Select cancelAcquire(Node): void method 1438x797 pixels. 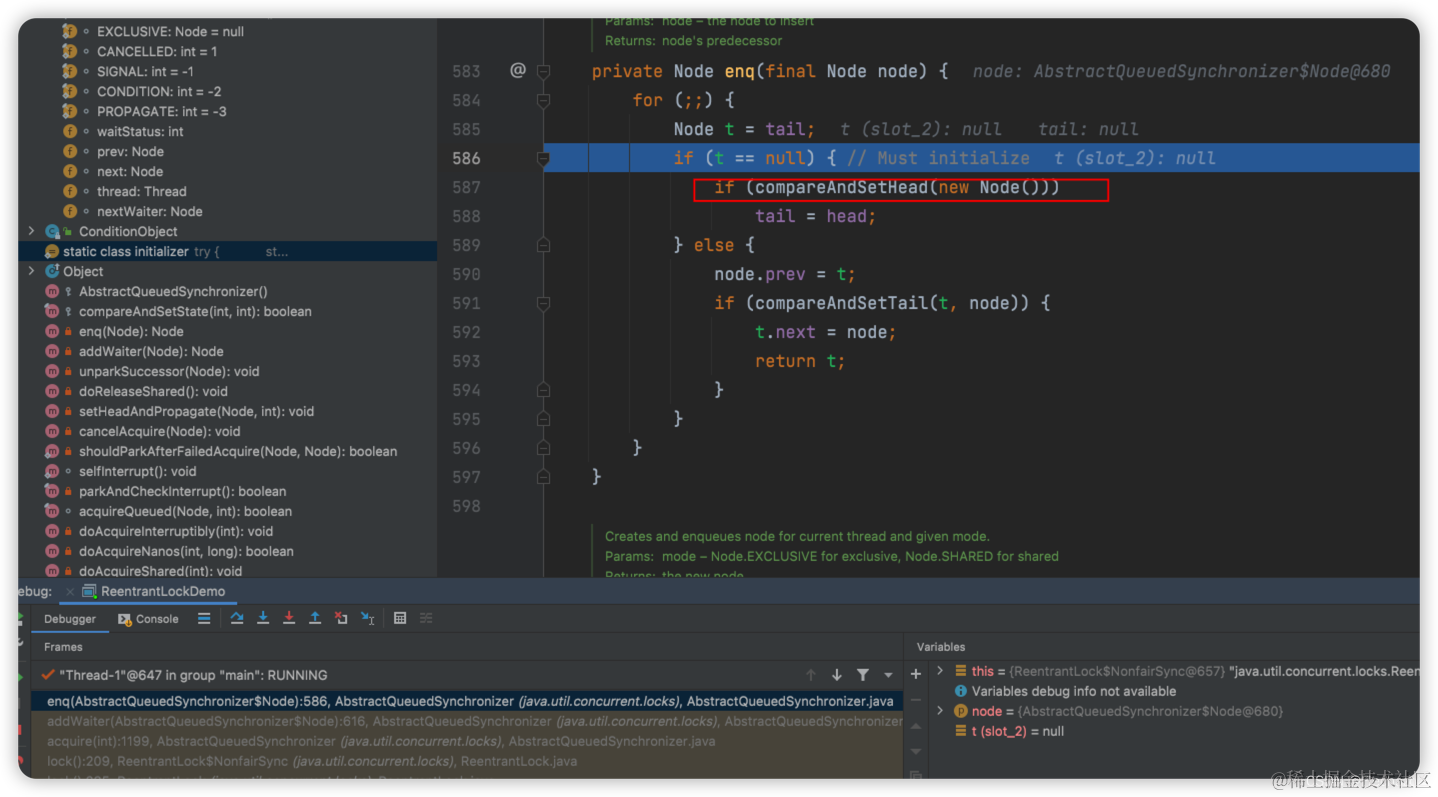160,431
